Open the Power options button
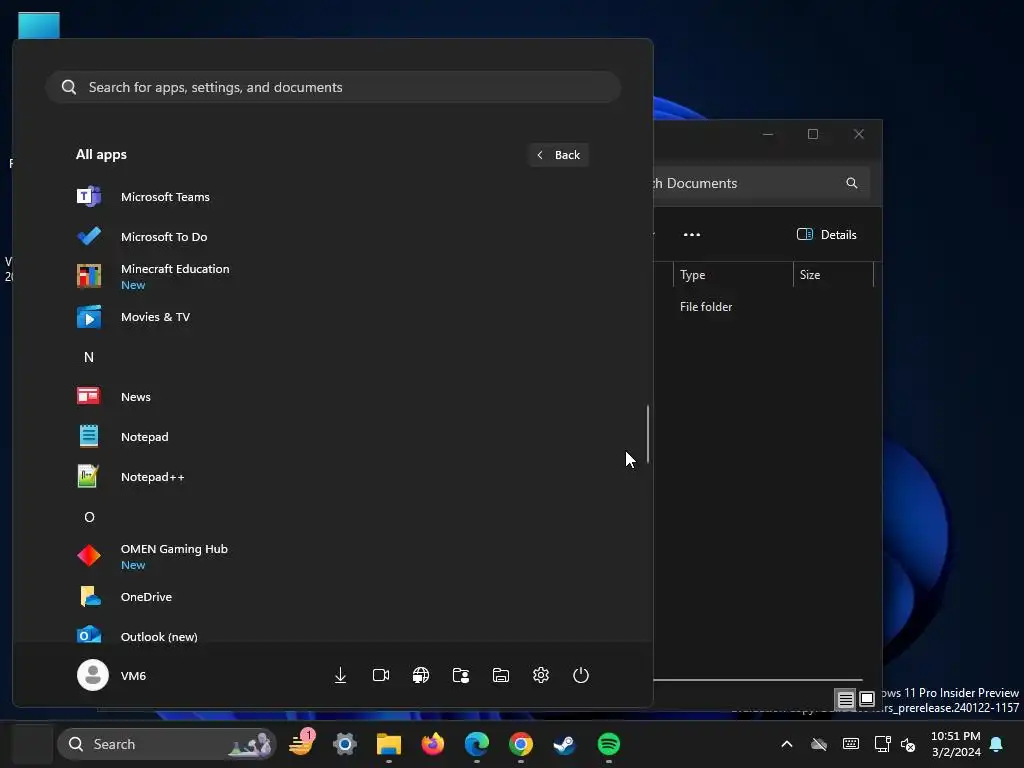Screen dimensions: 1024x768 [x=581, y=675]
